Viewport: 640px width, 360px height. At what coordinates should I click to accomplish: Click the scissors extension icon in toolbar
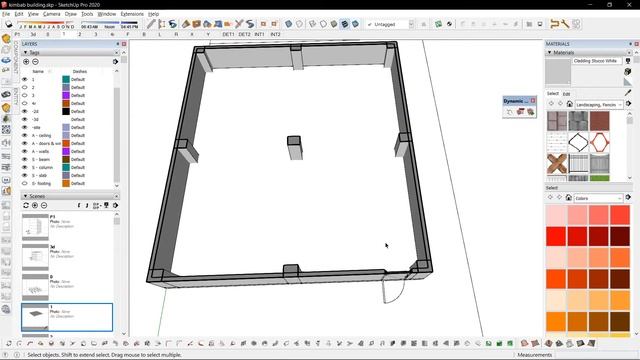239,24
